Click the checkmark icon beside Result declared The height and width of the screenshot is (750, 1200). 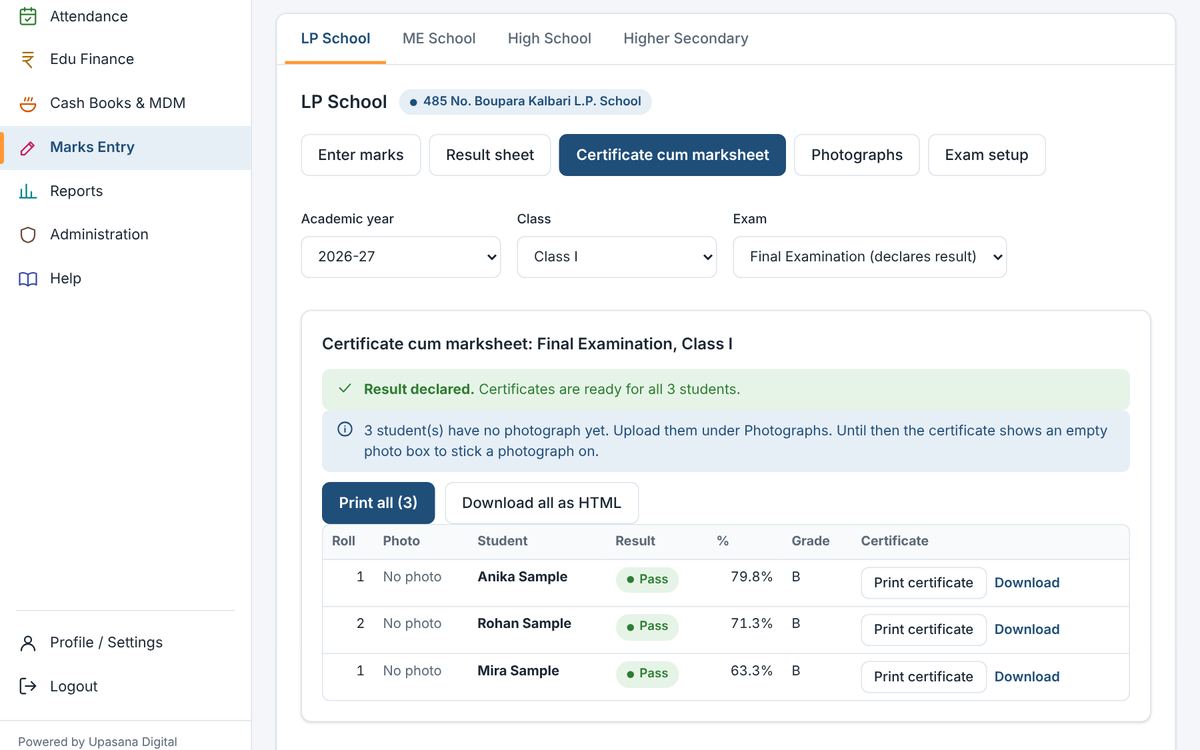click(345, 389)
